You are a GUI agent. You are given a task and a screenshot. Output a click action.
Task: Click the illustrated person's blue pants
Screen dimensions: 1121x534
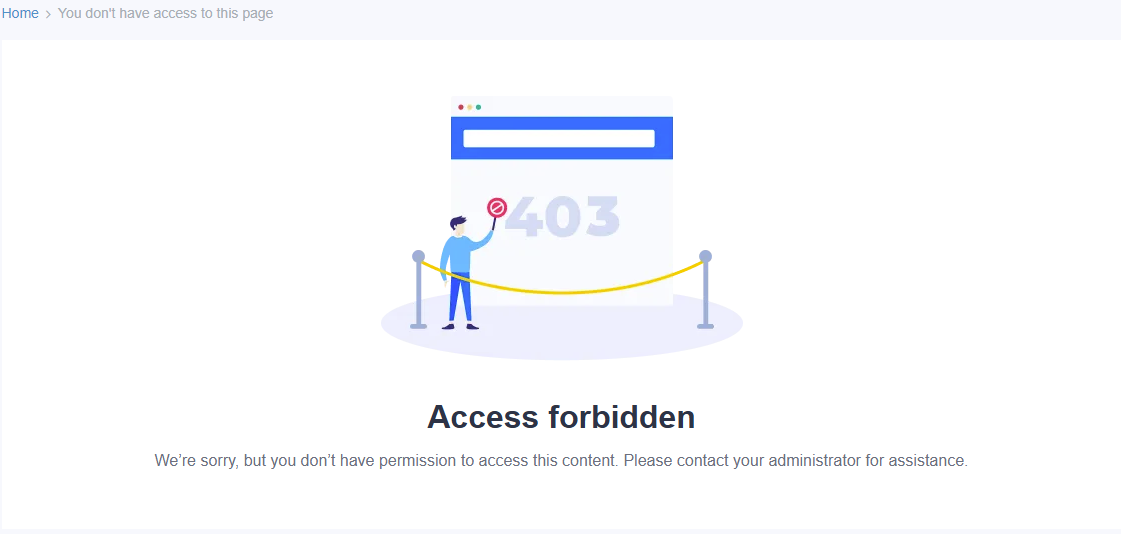coord(460,298)
